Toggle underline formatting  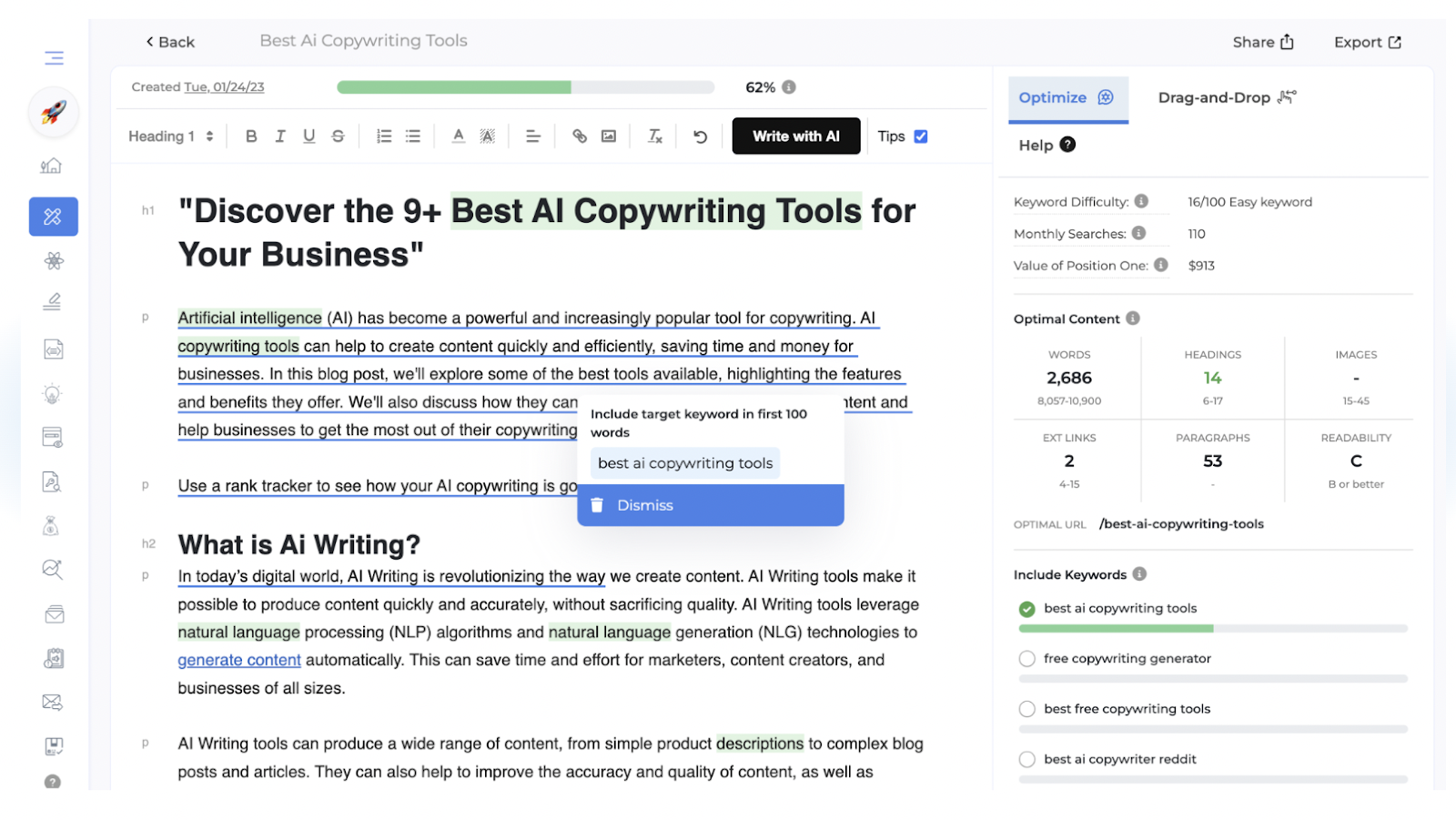(309, 137)
